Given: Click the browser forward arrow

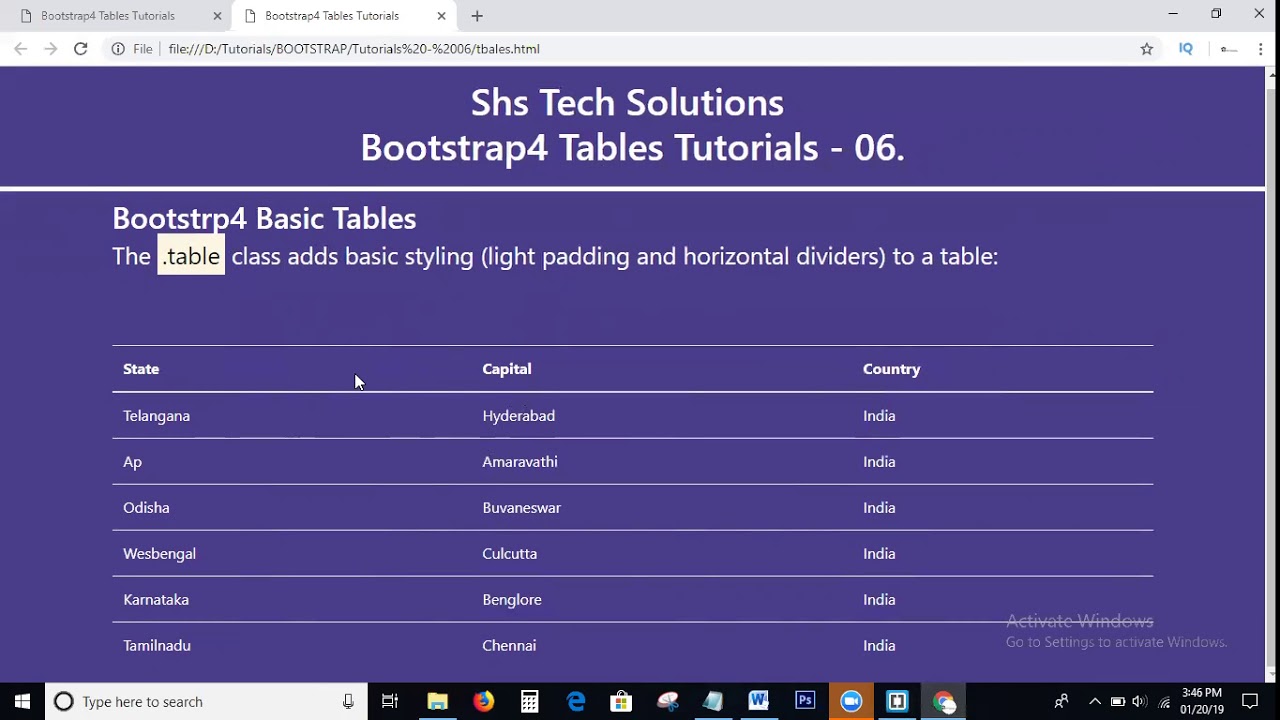Looking at the screenshot, I should 50,48.
